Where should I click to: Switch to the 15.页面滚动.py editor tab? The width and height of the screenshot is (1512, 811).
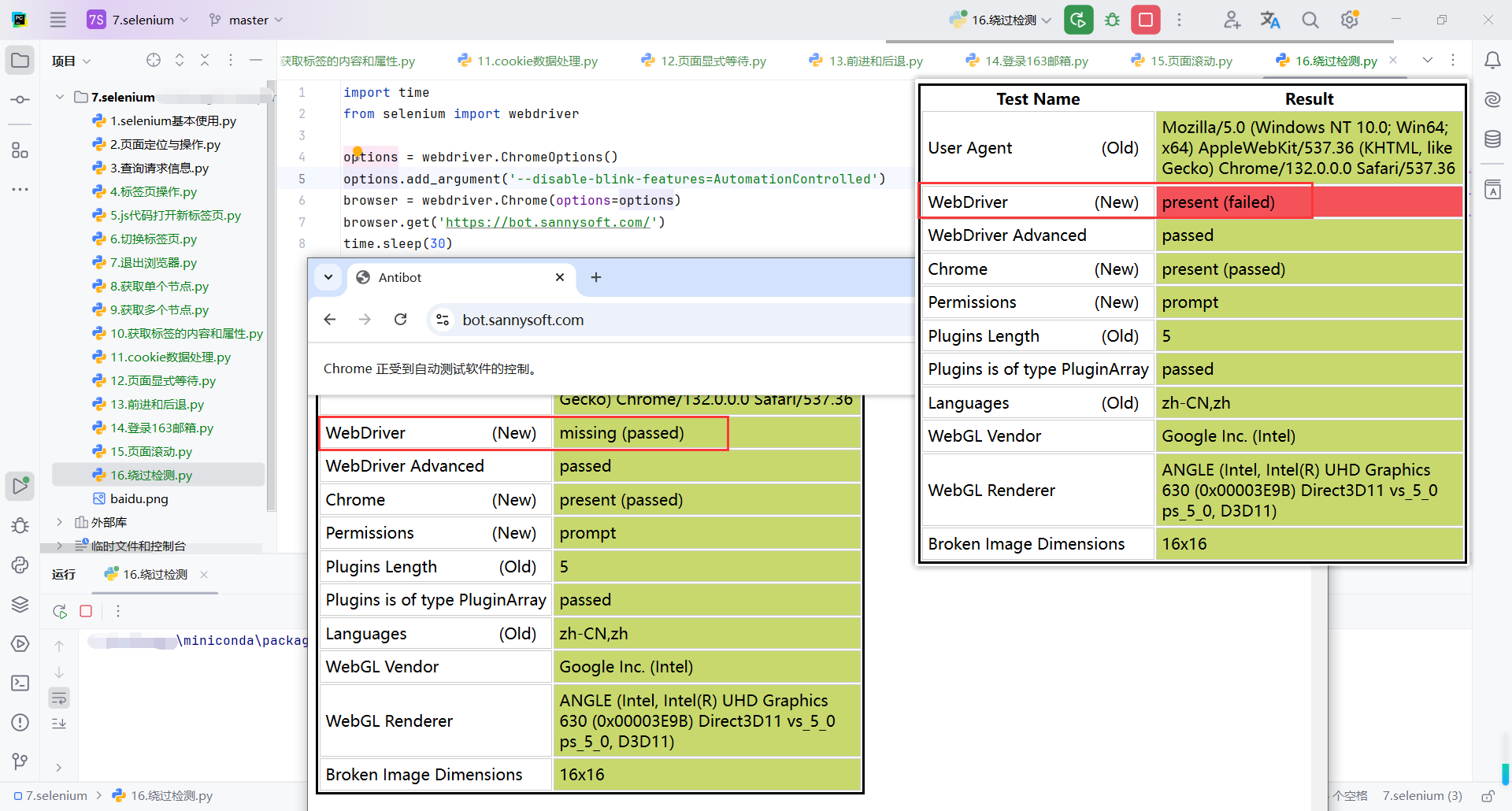1190,61
